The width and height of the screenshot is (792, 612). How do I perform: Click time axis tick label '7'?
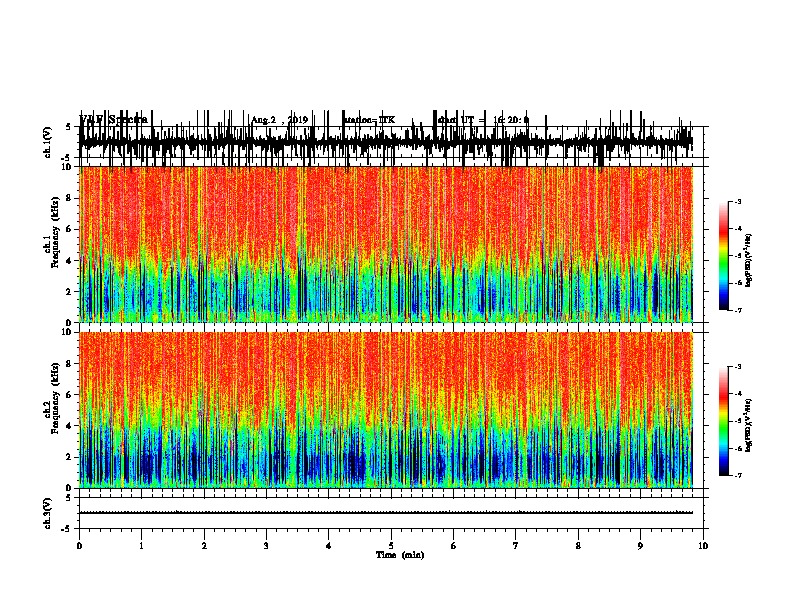pyautogui.click(x=516, y=546)
